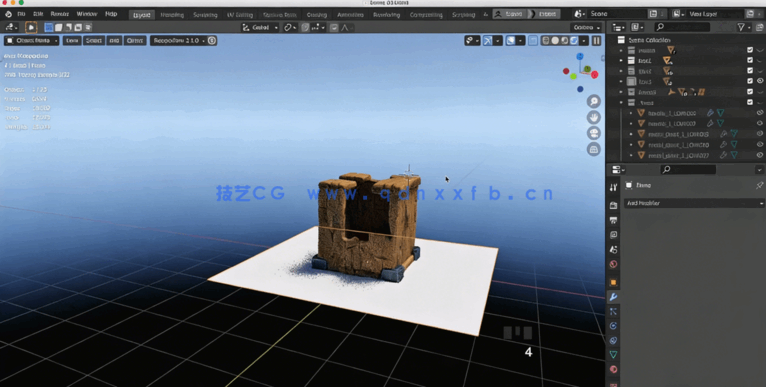Image resolution: width=766 pixels, height=387 pixels.
Task: Click the blue Z axis ball on gizmo
Action: point(580,57)
